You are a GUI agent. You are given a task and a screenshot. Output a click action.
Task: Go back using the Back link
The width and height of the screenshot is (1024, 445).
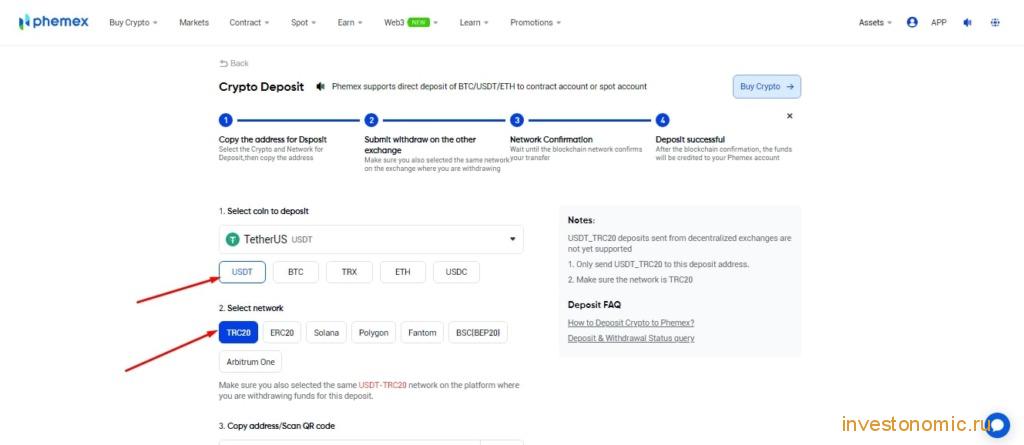[x=234, y=63]
